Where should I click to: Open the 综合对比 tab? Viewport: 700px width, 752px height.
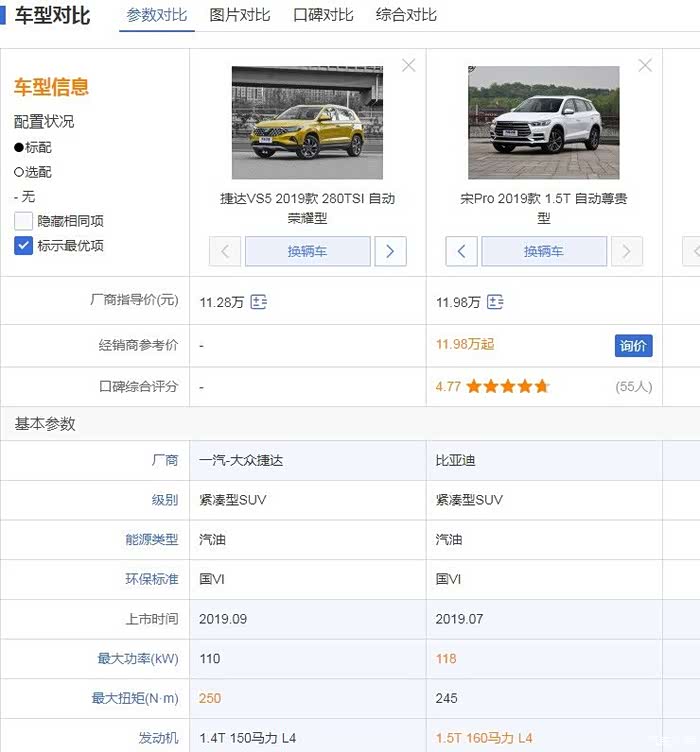[406, 15]
